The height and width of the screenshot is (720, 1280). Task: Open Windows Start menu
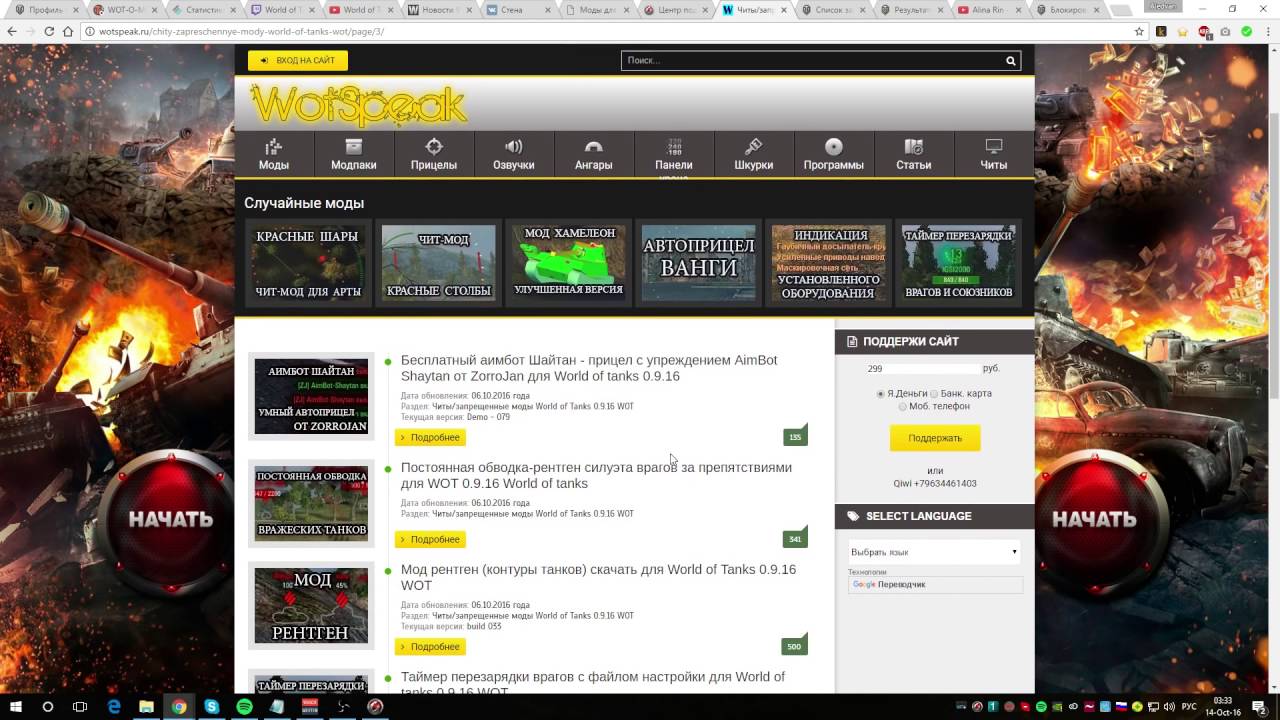(x=15, y=706)
